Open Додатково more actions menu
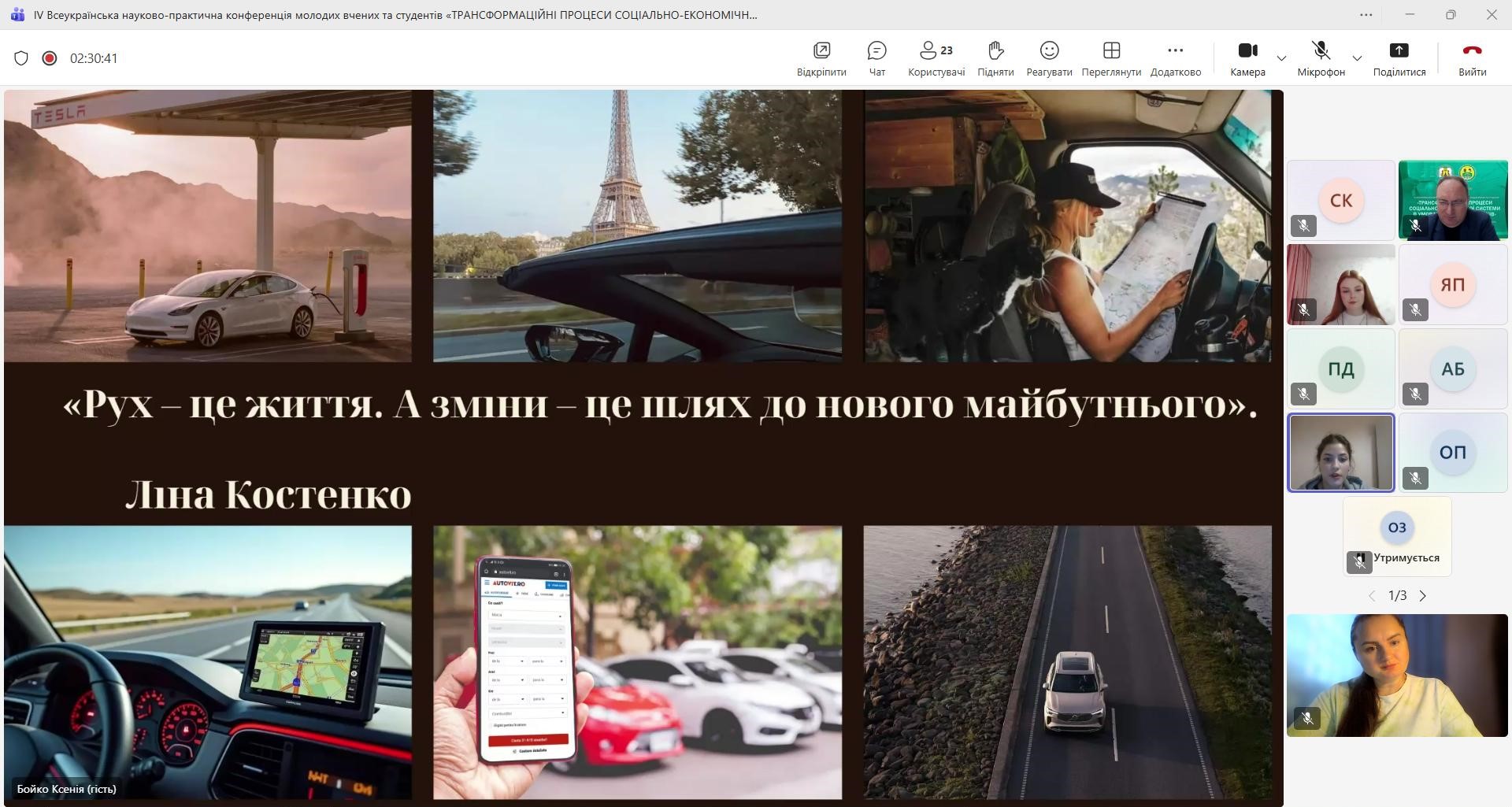This screenshot has width=1512, height=807. tap(1175, 58)
